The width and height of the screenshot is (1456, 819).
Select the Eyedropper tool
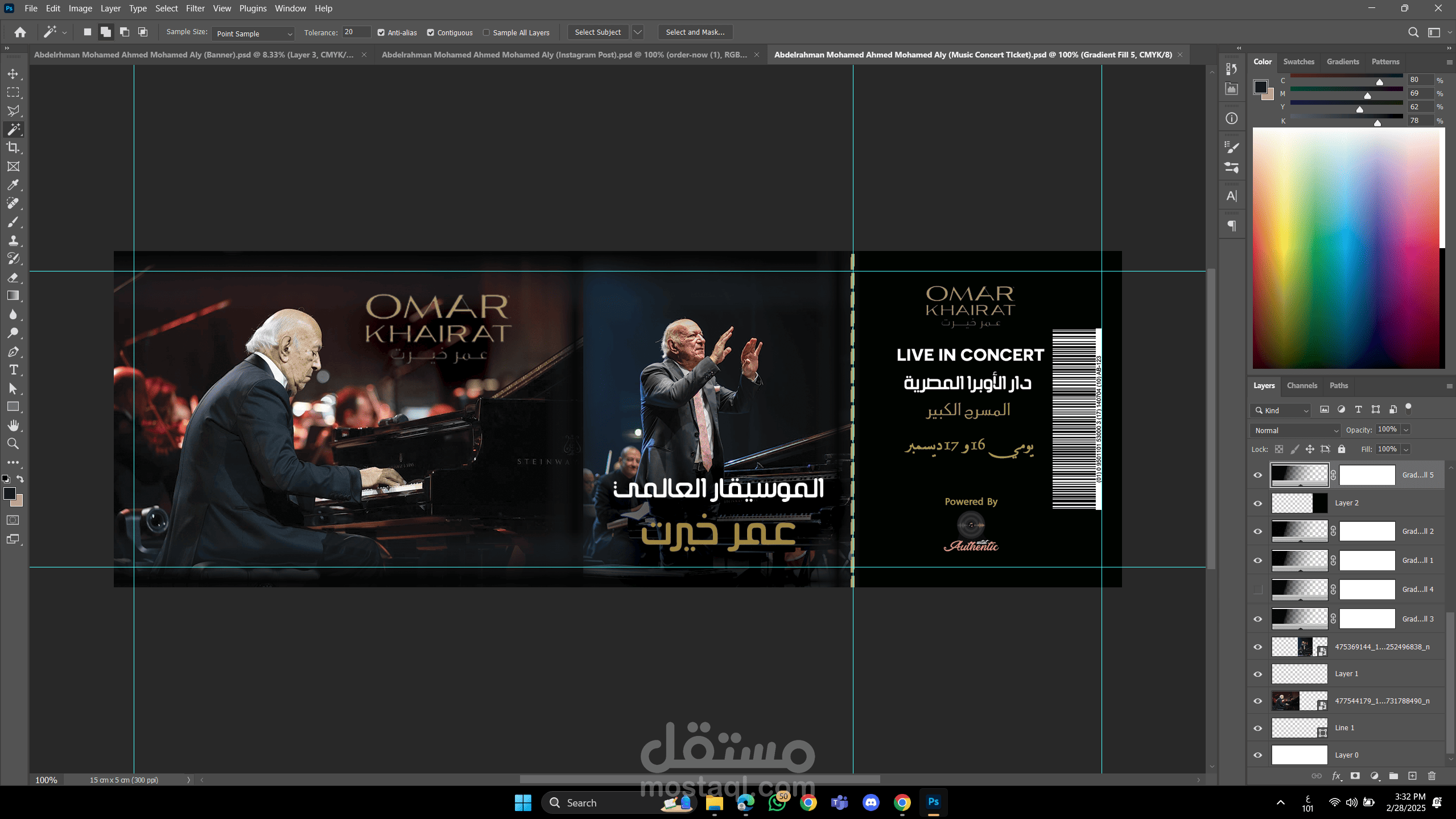tap(13, 185)
